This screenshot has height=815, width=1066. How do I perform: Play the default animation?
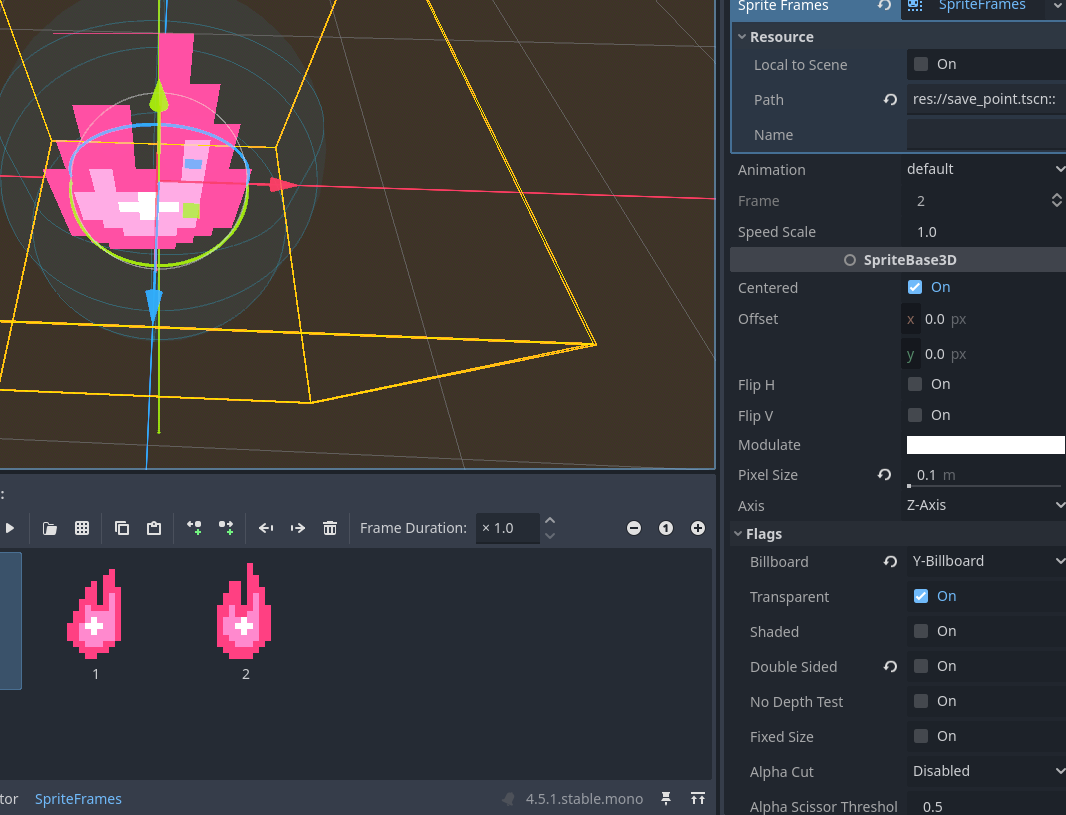coord(10,528)
